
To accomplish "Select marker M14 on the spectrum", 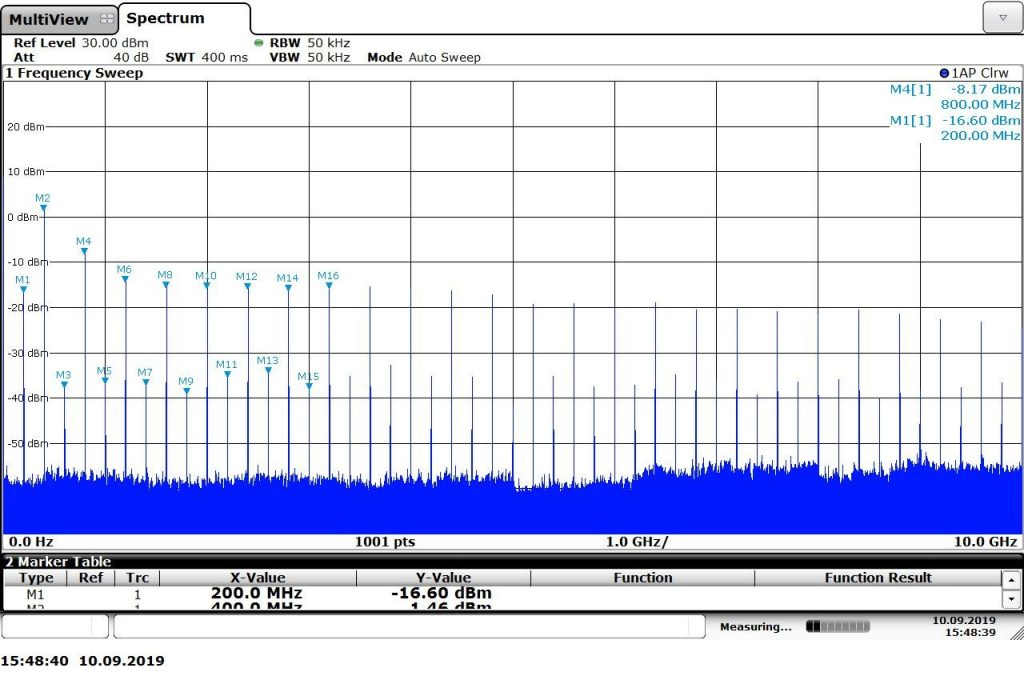I will (288, 287).
